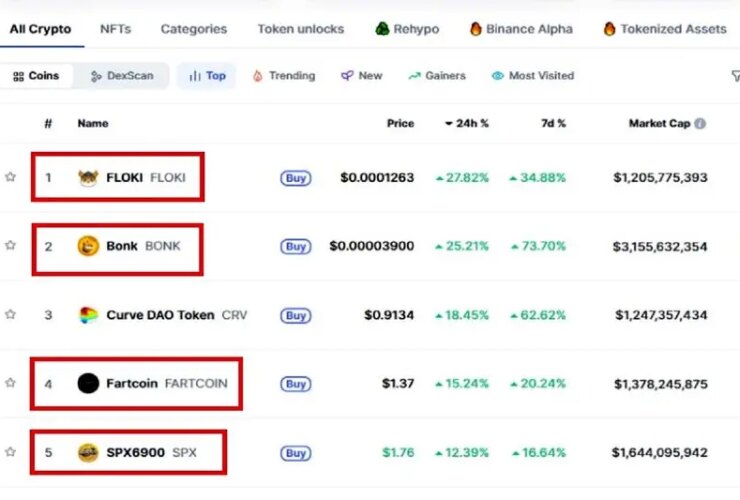740x500 pixels.
Task: Sort by the 7d % column header
Action: (553, 124)
